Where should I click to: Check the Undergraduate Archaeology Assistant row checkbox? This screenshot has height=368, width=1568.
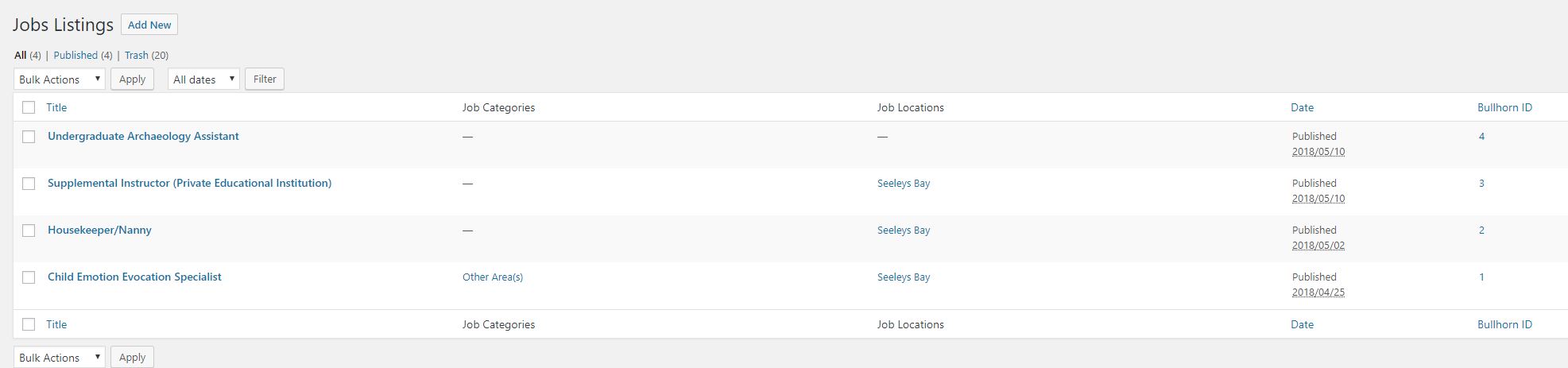[29, 137]
